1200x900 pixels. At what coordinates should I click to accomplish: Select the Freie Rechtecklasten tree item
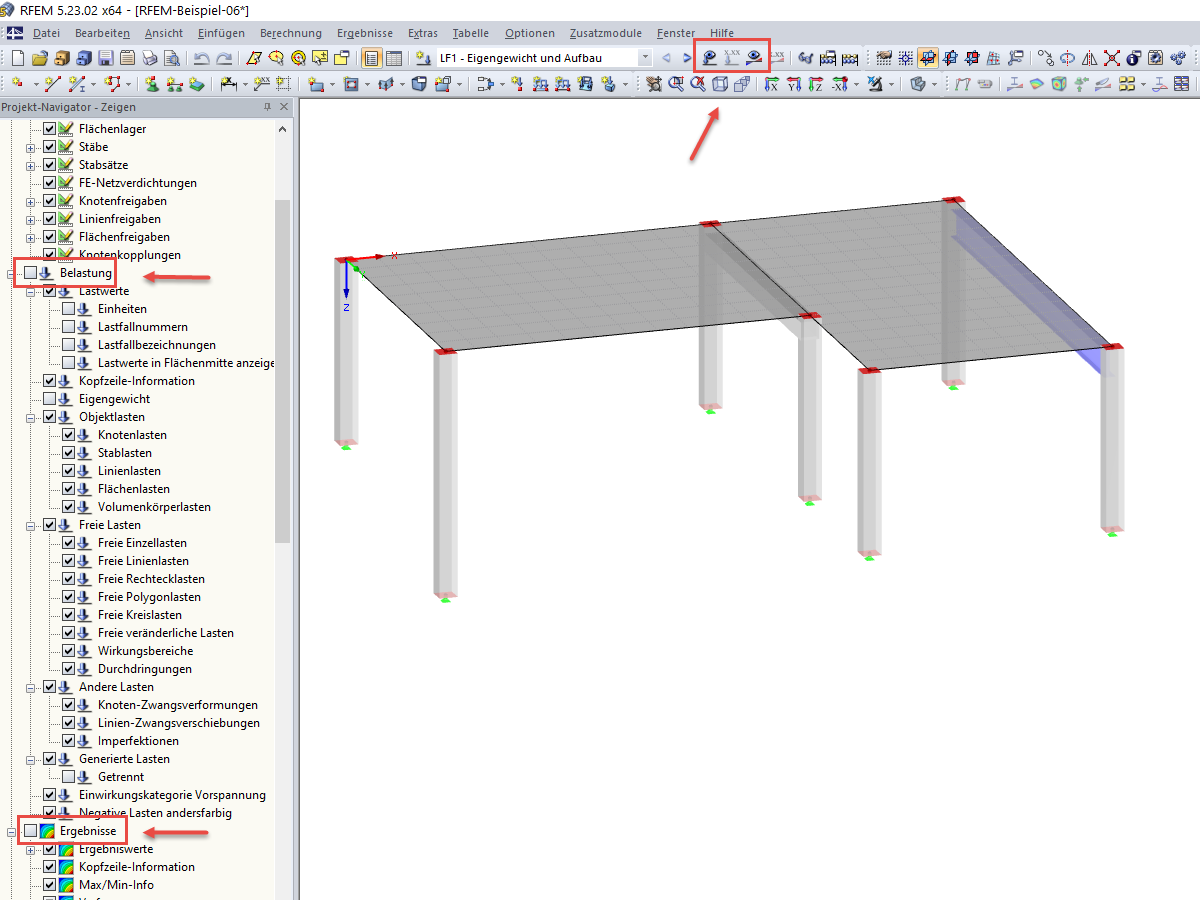(151, 579)
